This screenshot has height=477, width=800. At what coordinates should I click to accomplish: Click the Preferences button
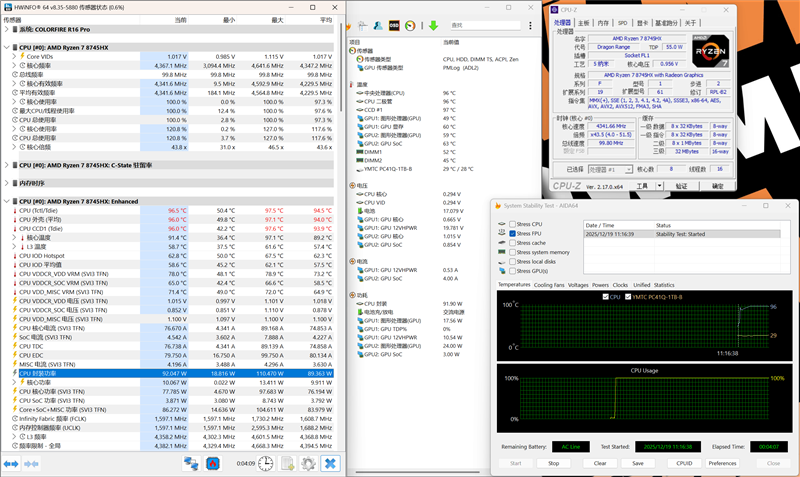722,463
